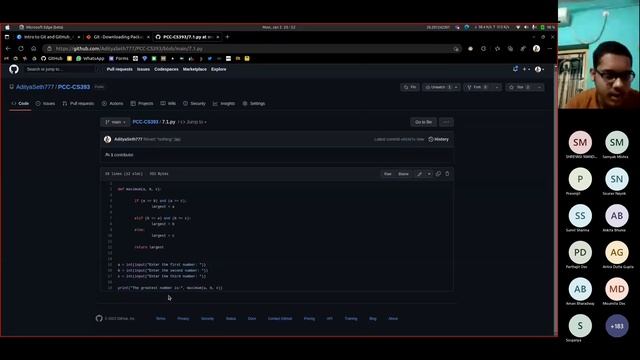Go back using browser back arrow

pyautogui.click(x=8, y=49)
